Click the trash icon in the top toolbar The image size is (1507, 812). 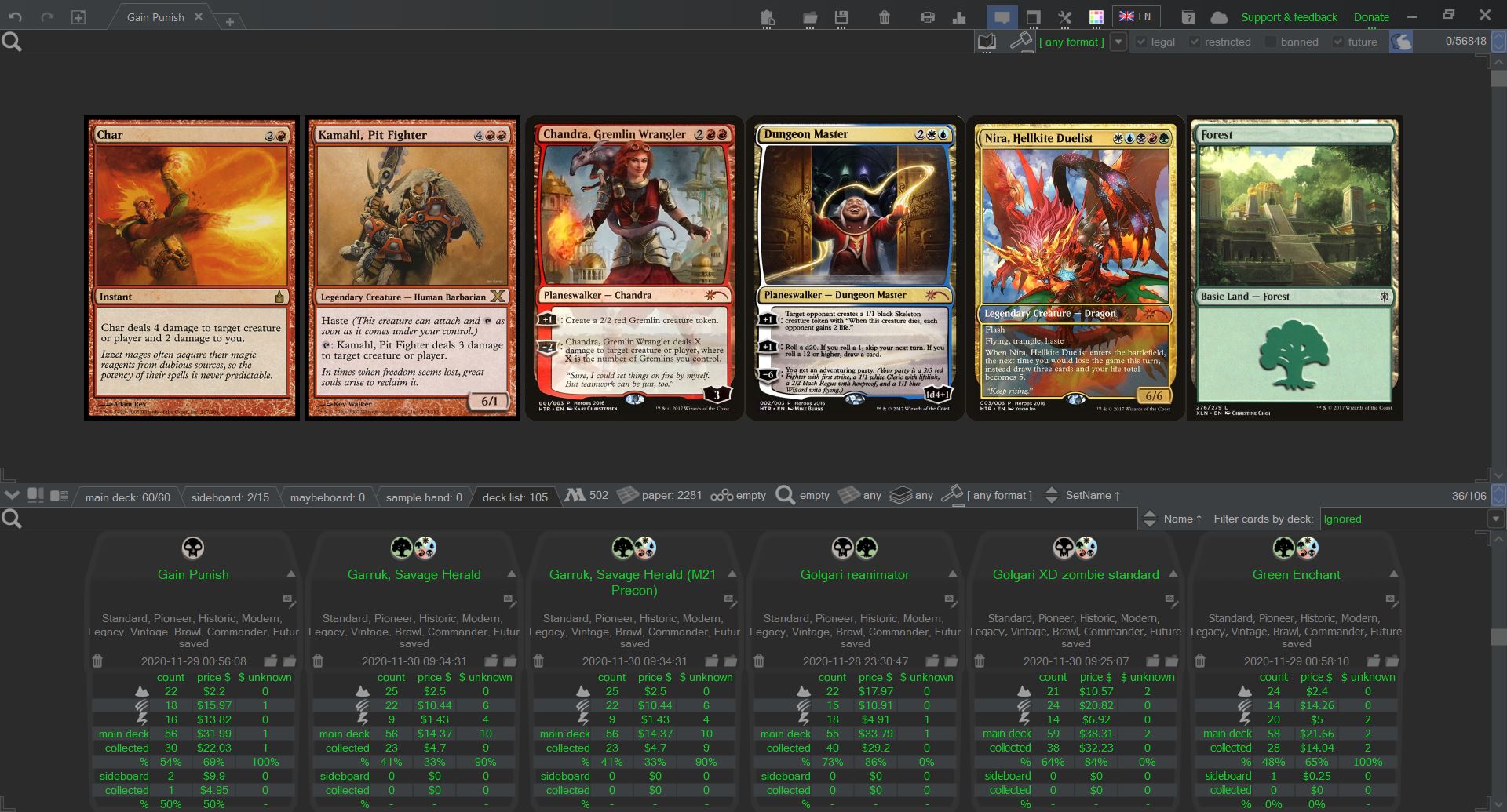point(885,17)
